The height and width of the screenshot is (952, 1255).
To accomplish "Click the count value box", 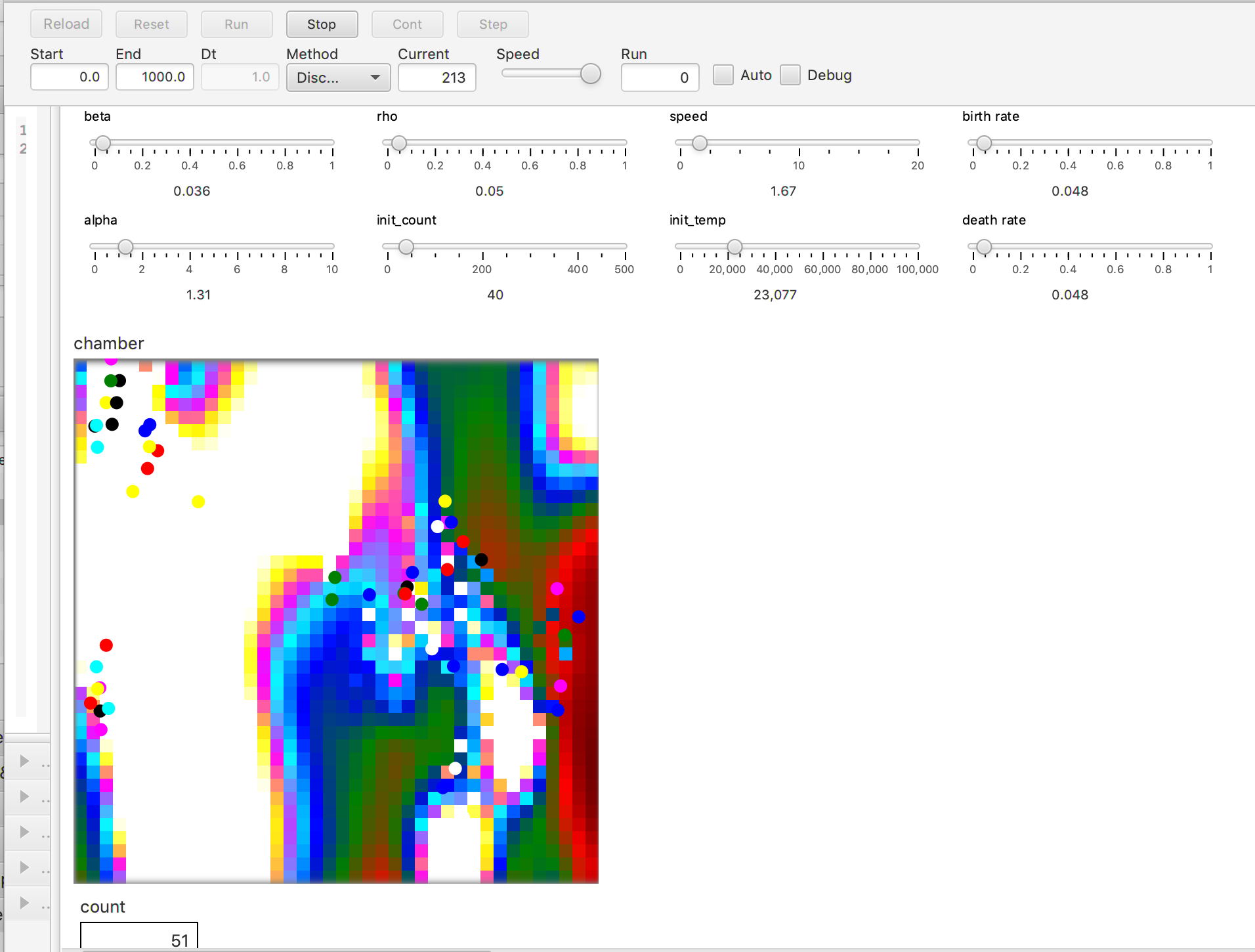I will point(139,937).
